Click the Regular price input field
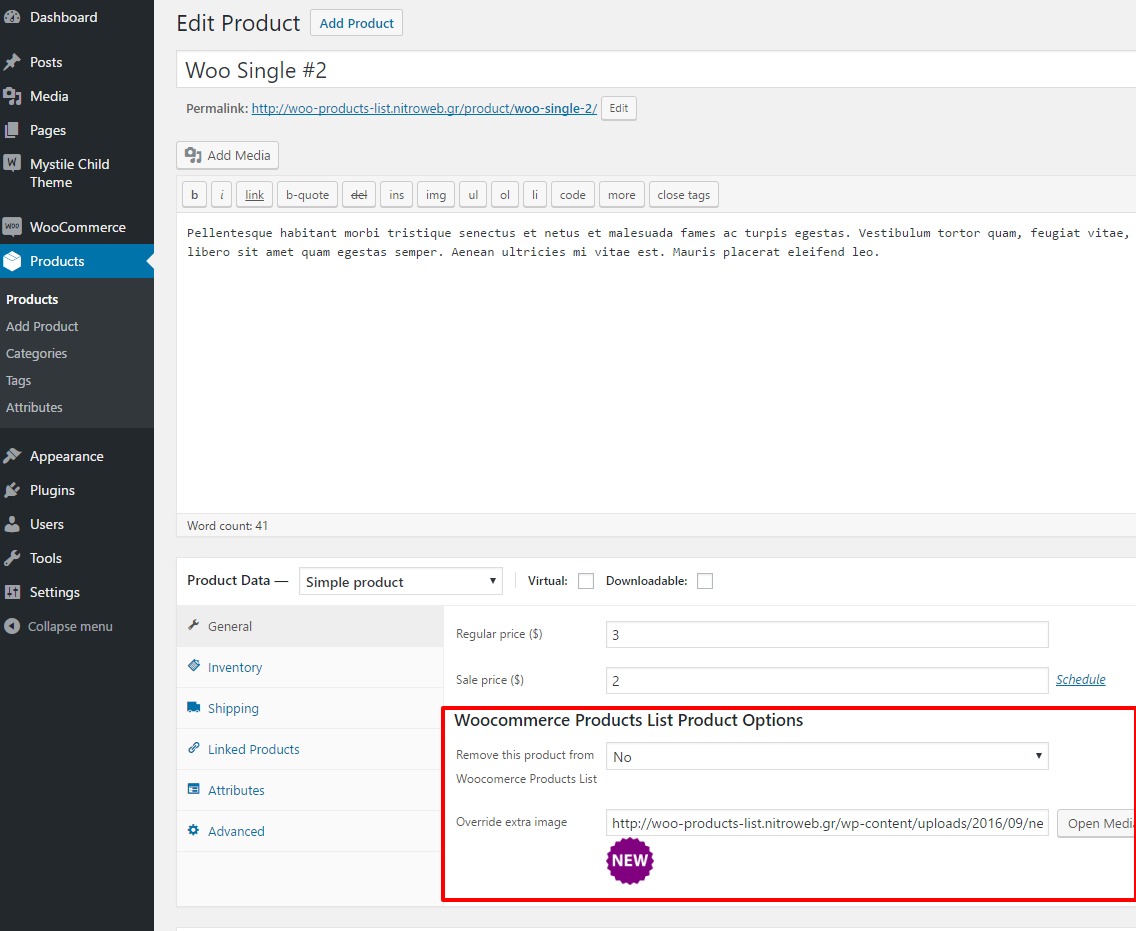The height and width of the screenshot is (931, 1136). coord(827,635)
